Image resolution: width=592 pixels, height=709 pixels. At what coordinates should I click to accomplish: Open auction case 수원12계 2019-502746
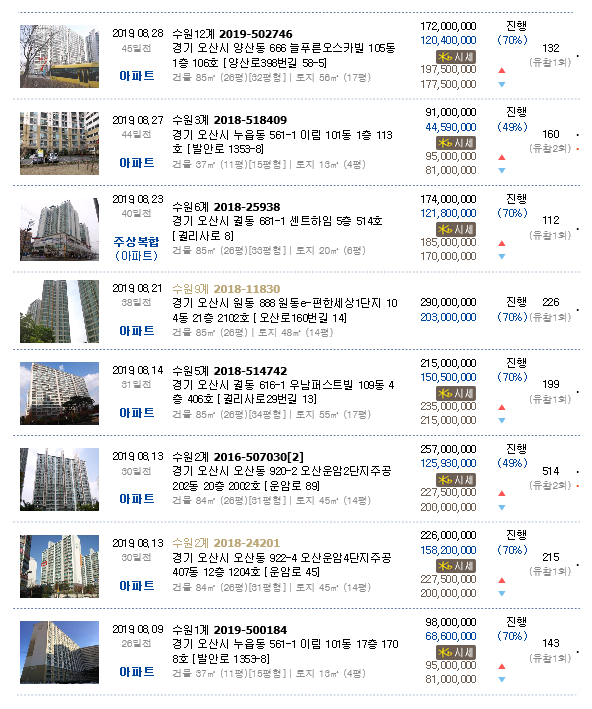[x=232, y=34]
